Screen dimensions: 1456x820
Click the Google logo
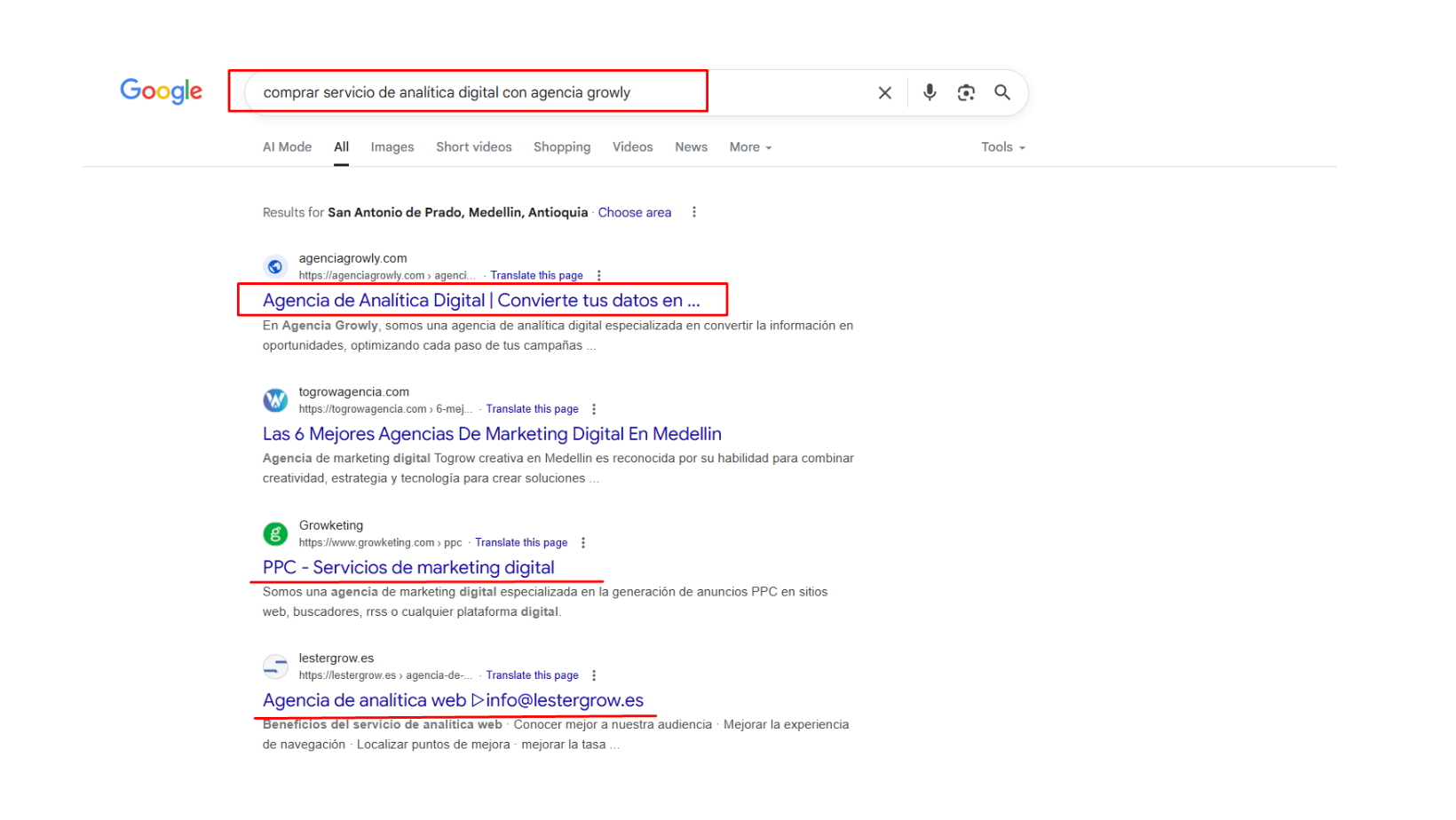click(x=162, y=91)
